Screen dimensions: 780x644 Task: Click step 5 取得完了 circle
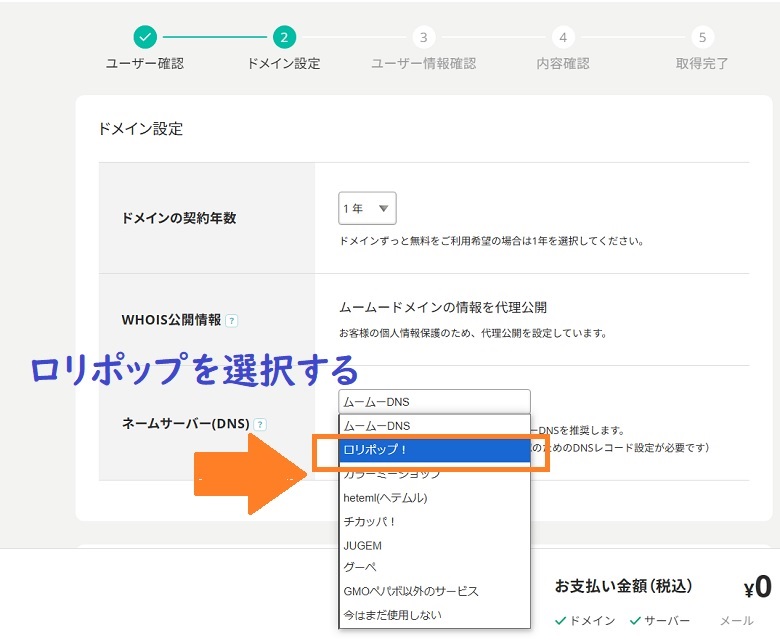click(702, 37)
